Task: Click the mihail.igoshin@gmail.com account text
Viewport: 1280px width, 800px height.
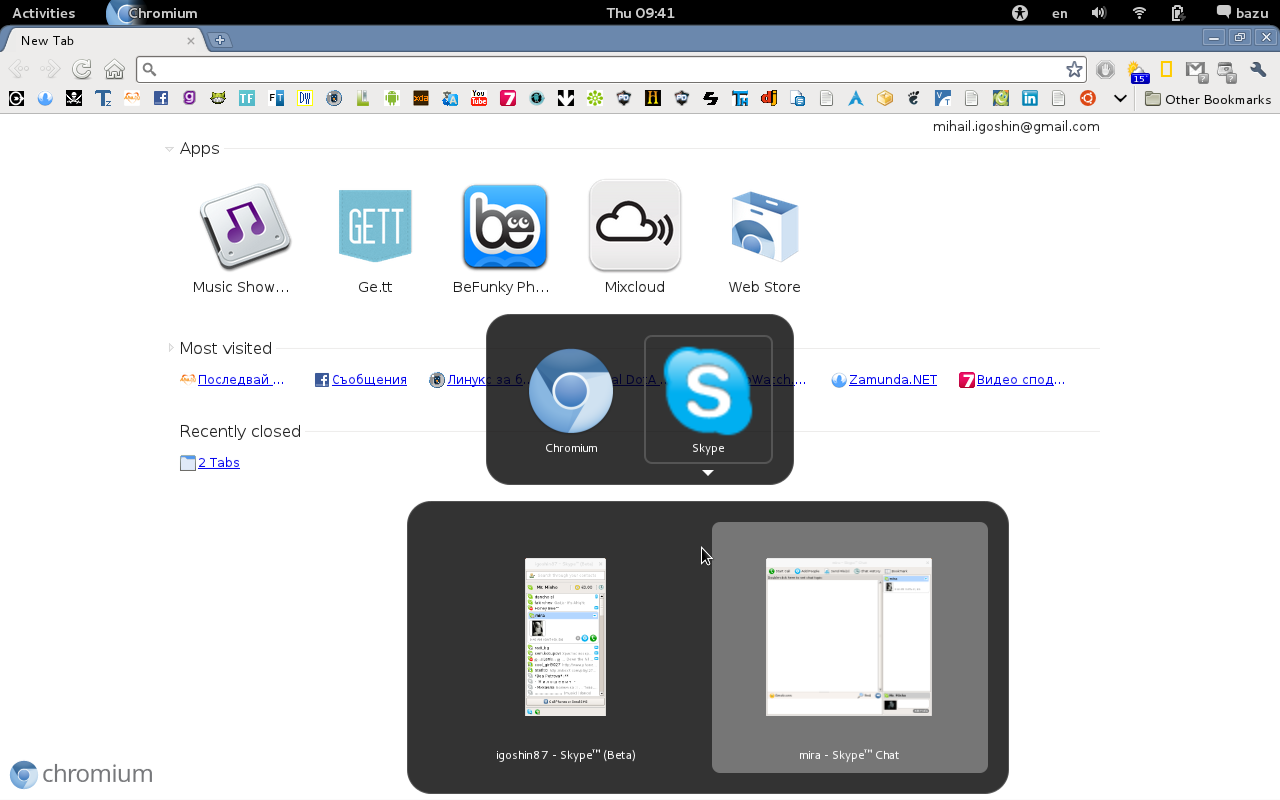Action: pyautogui.click(x=1016, y=126)
